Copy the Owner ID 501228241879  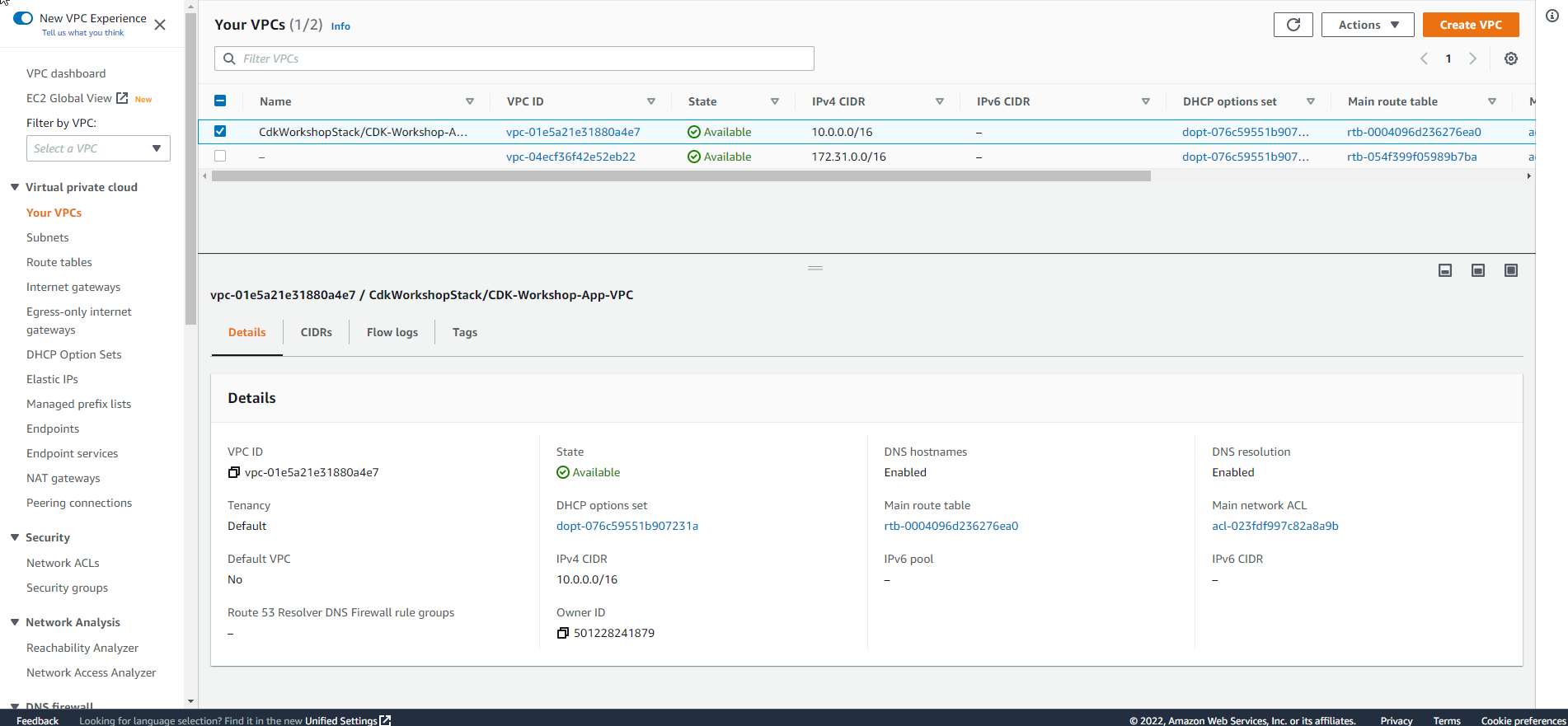(562, 633)
